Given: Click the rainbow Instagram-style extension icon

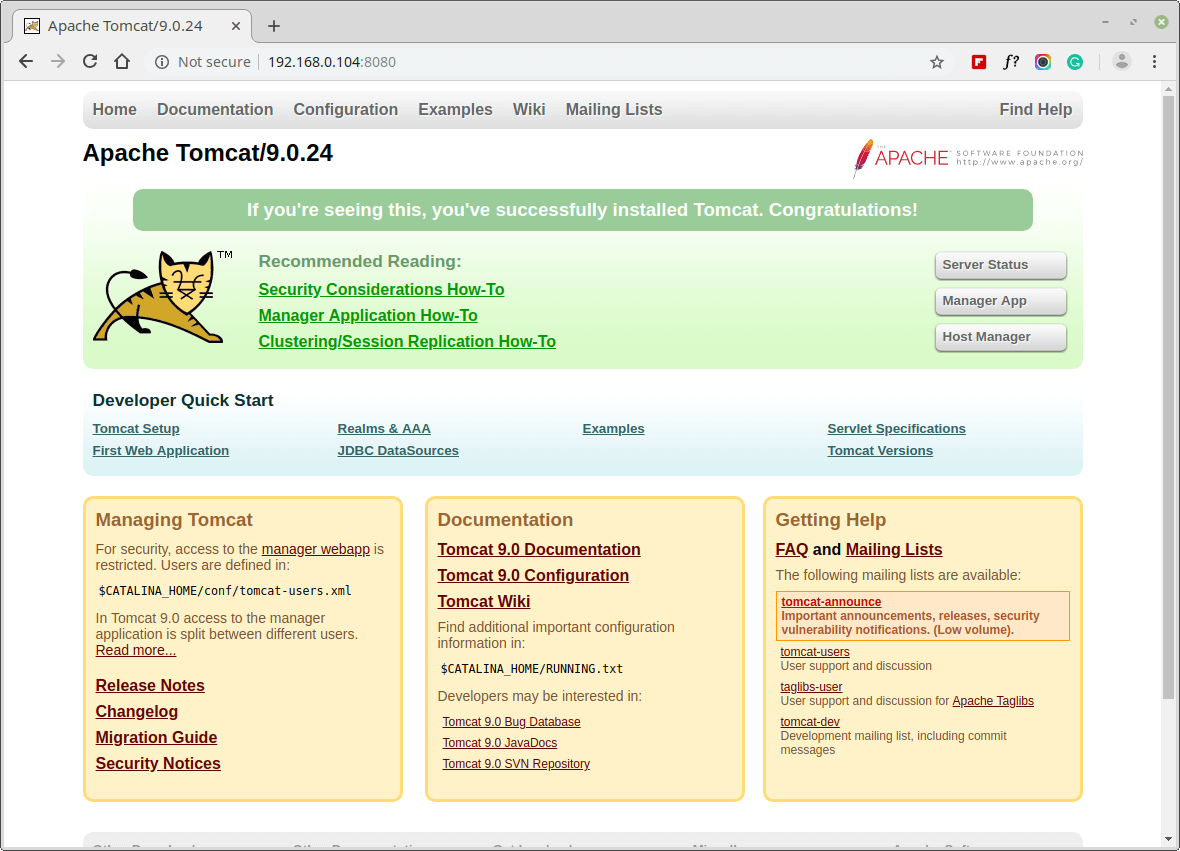Looking at the screenshot, I should tap(1043, 61).
